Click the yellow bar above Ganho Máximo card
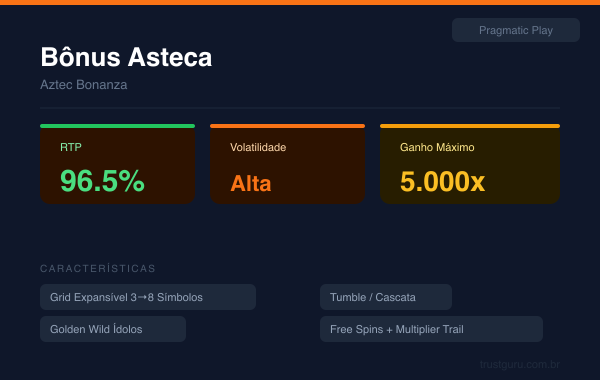The image size is (600, 380). pyautogui.click(x=470, y=126)
